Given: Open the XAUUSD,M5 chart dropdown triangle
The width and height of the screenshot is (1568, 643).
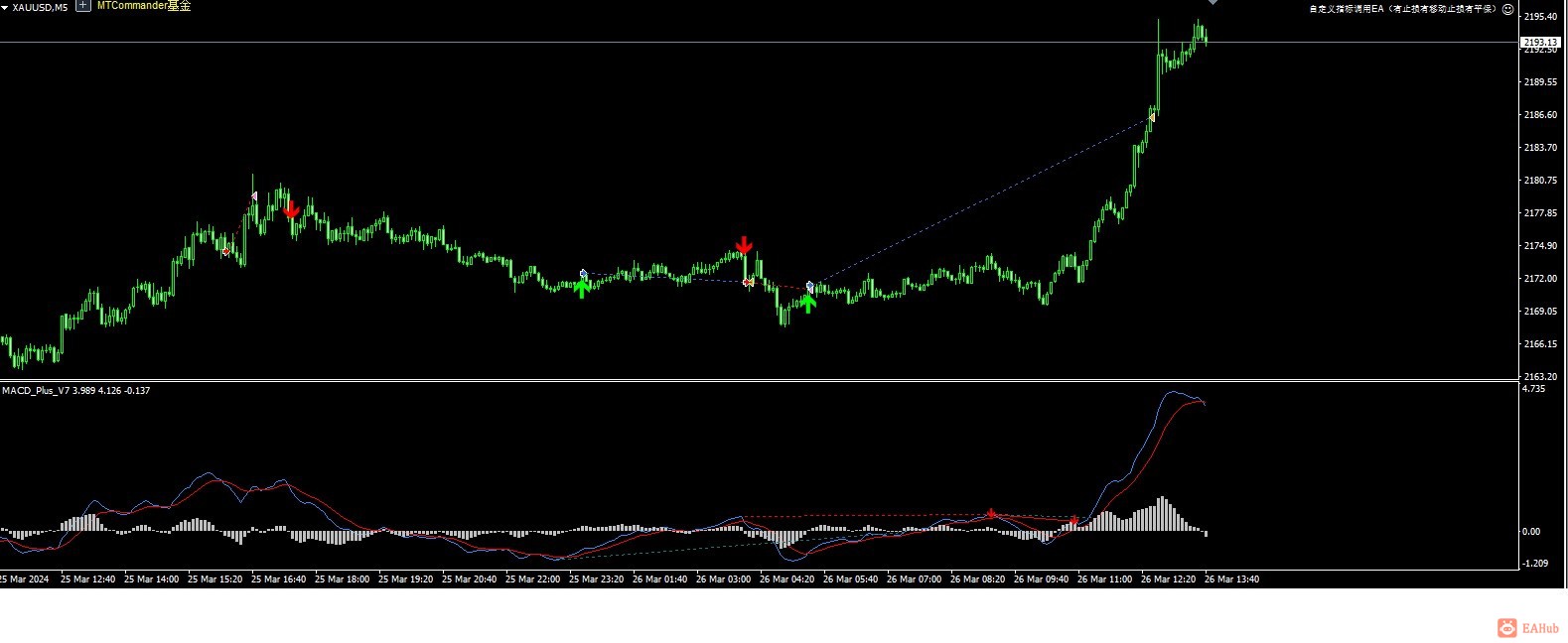Looking at the screenshot, I should pos(5,7).
